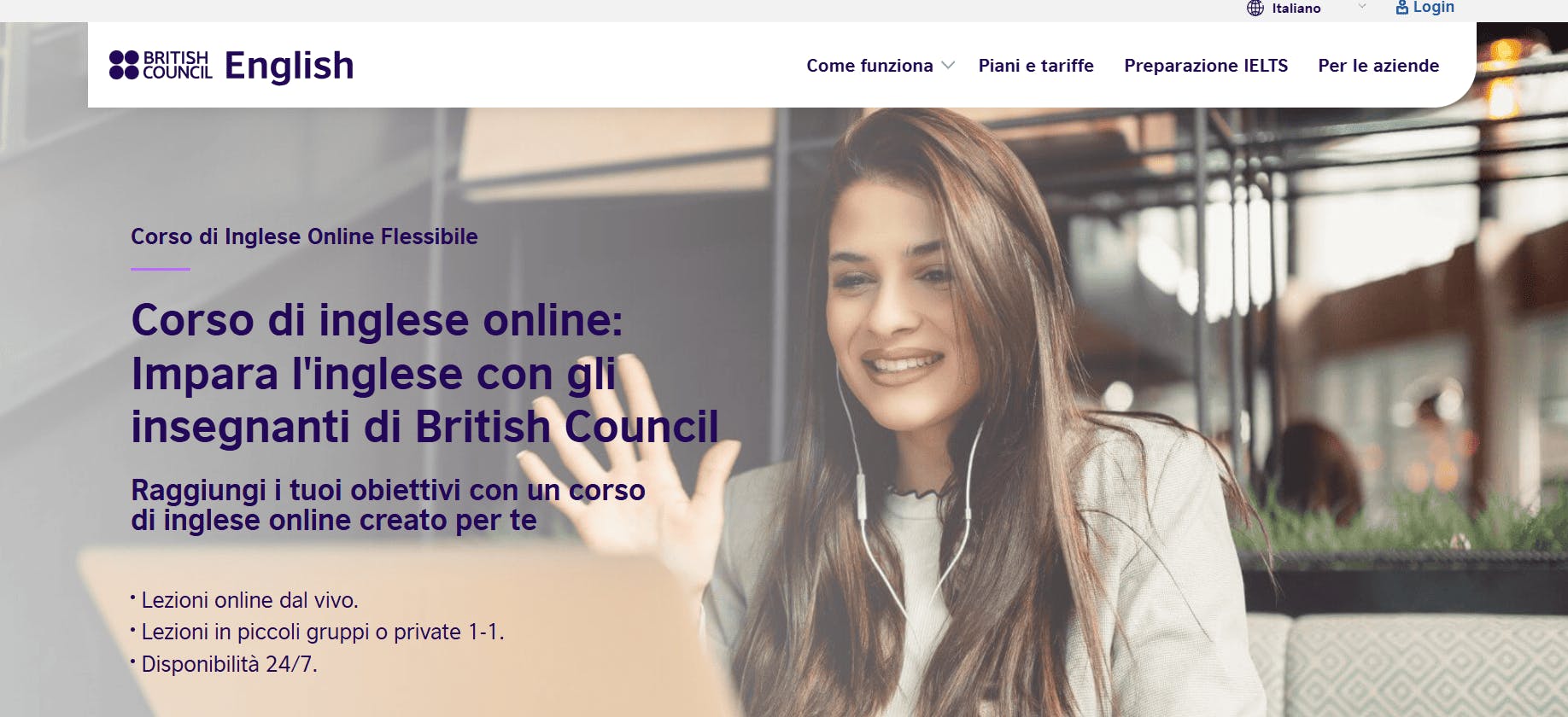
Task: Click the user icon next to Login
Action: pos(1401,8)
